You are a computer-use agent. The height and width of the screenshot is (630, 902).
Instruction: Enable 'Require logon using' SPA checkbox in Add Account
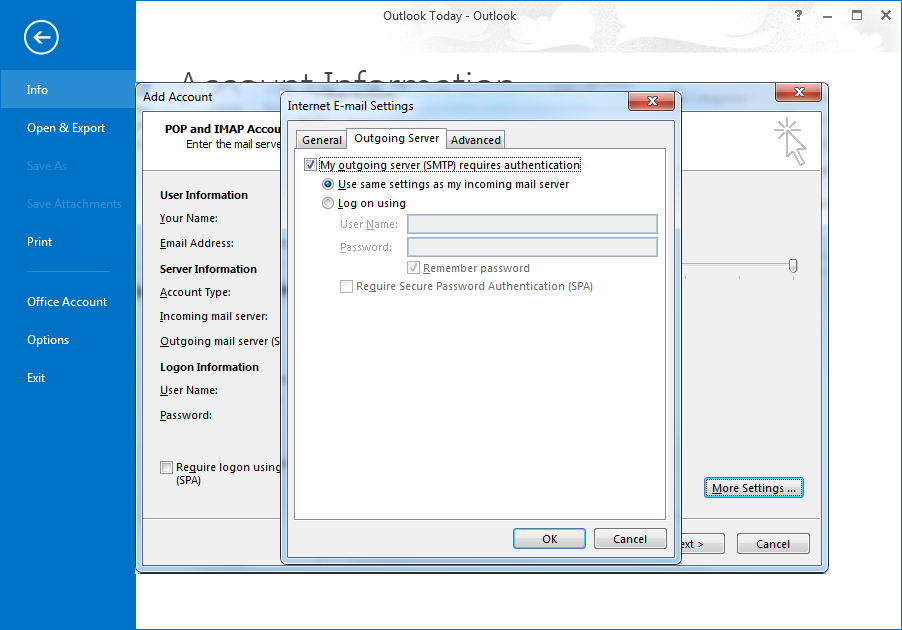pos(166,467)
